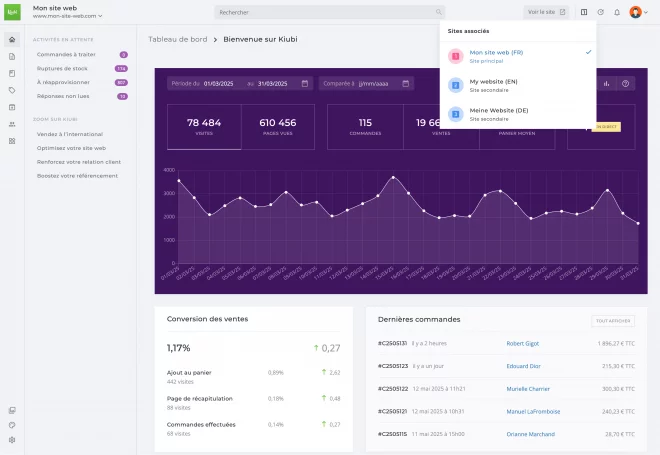Open Vendez à l'international
660x455 pixels.
(70, 134)
